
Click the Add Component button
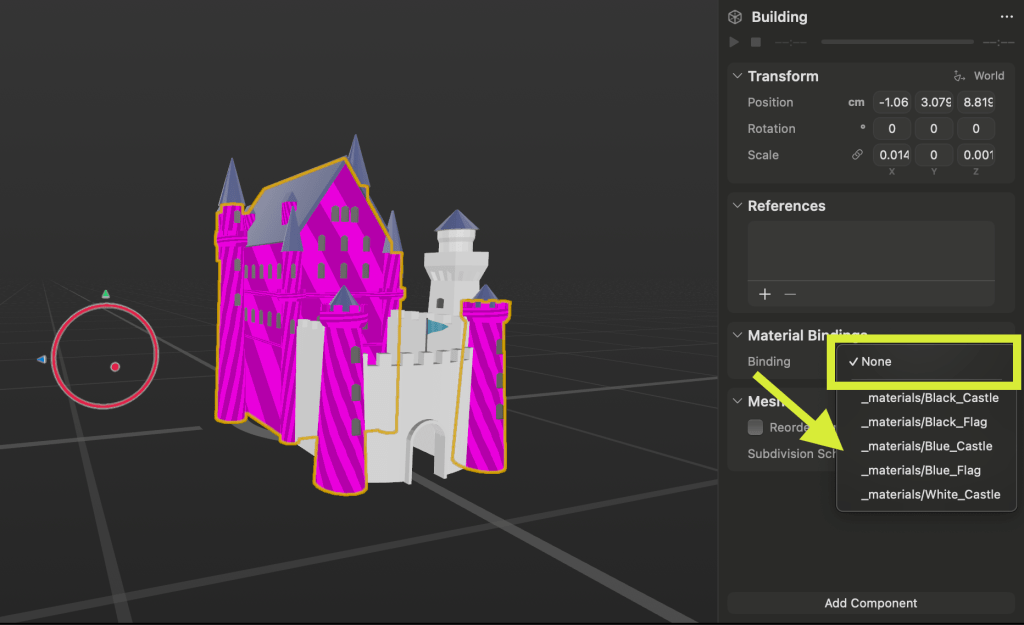coord(870,603)
